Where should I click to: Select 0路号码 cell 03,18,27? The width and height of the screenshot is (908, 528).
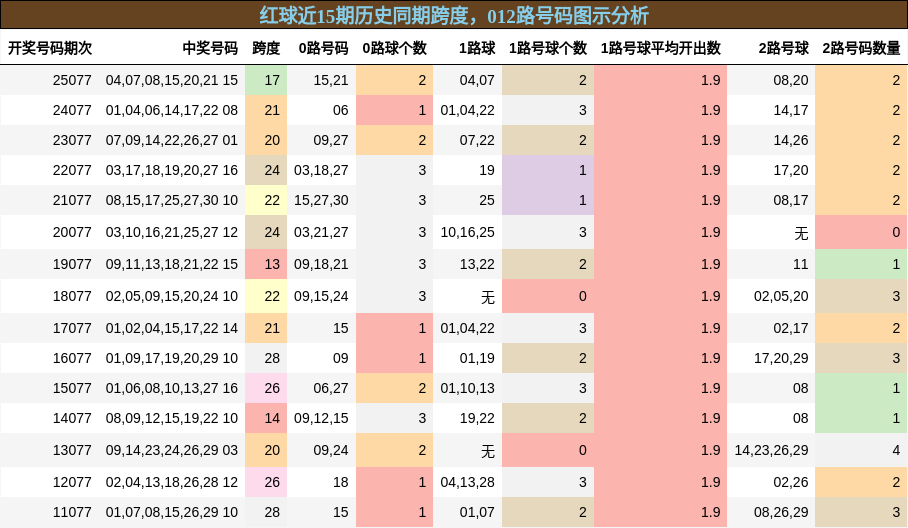(x=321, y=170)
